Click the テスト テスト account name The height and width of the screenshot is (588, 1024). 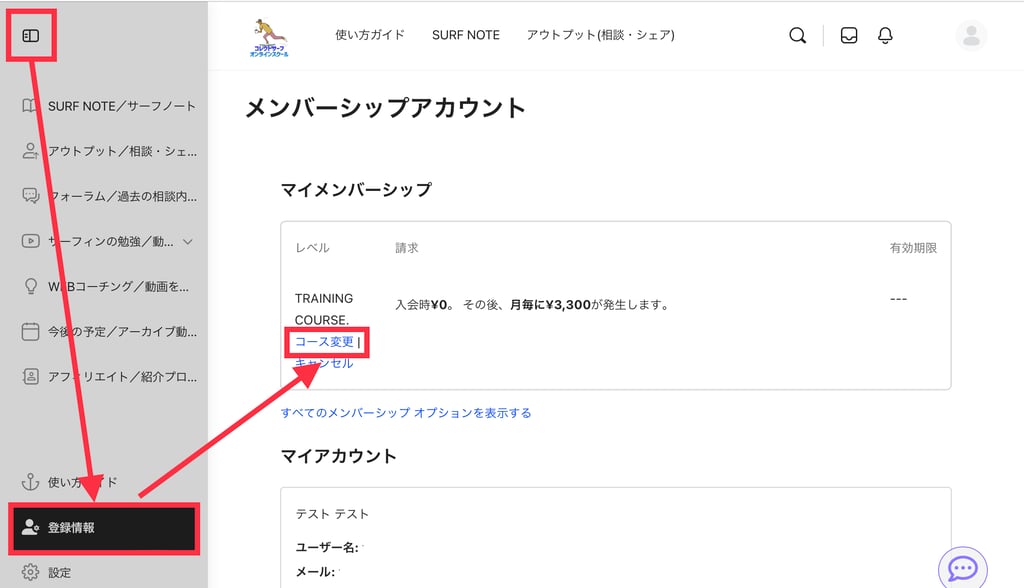[332, 514]
